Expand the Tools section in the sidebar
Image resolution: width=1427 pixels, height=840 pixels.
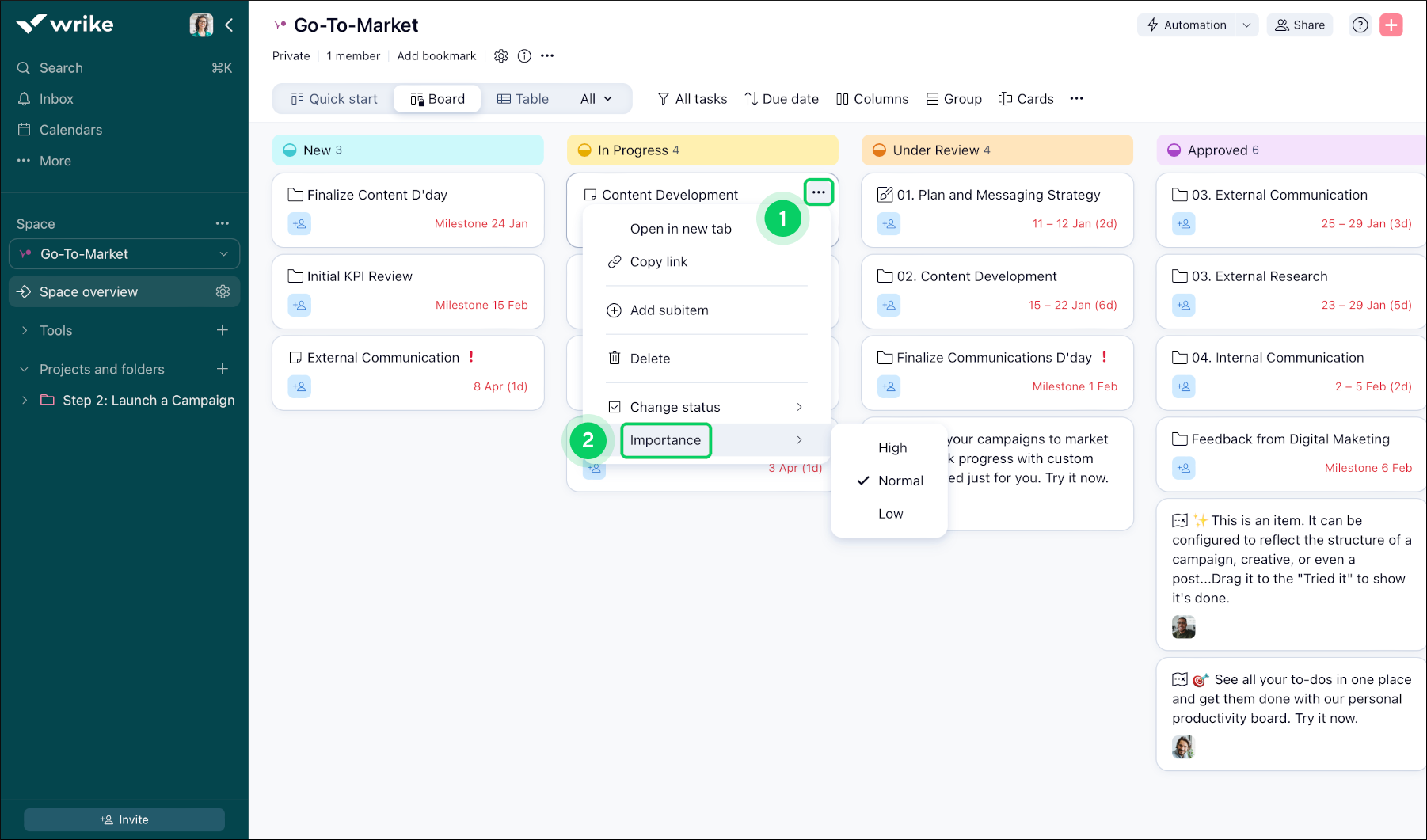[24, 330]
